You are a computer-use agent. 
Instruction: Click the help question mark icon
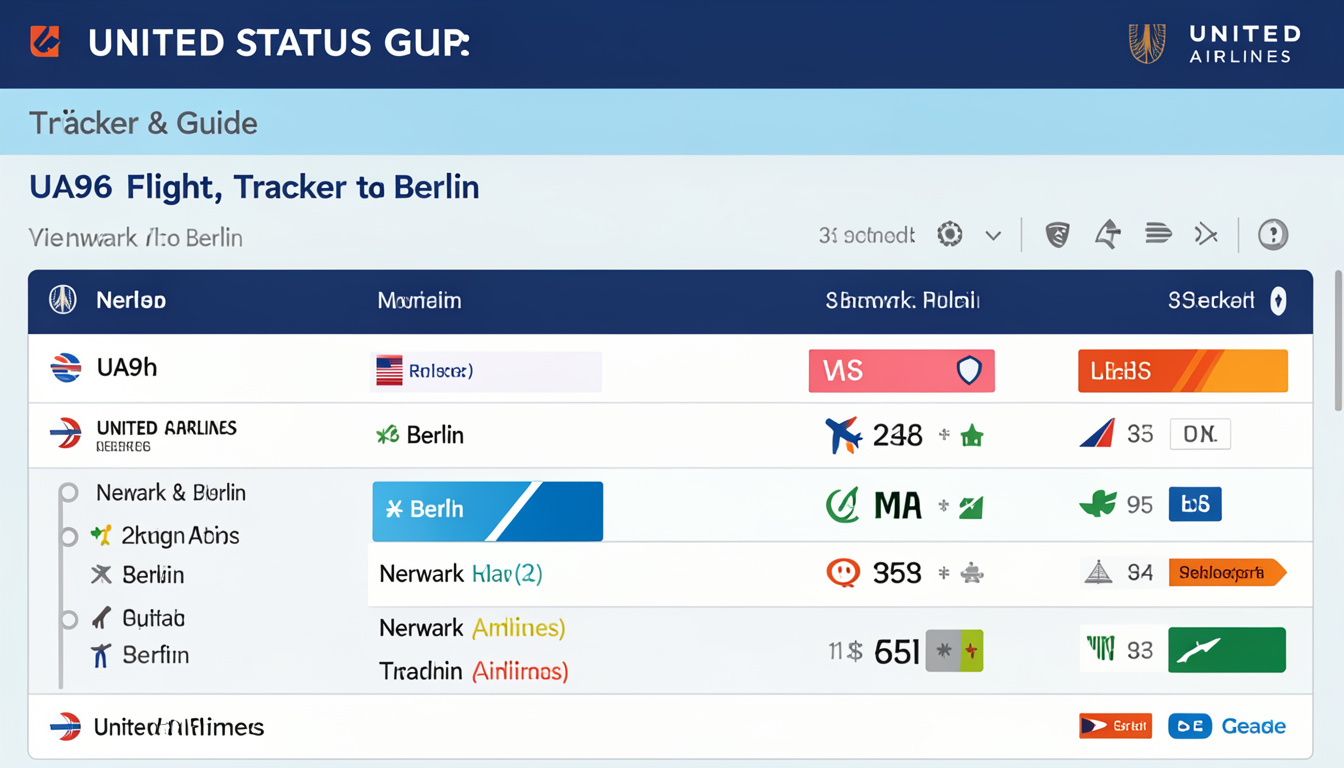coord(1272,235)
